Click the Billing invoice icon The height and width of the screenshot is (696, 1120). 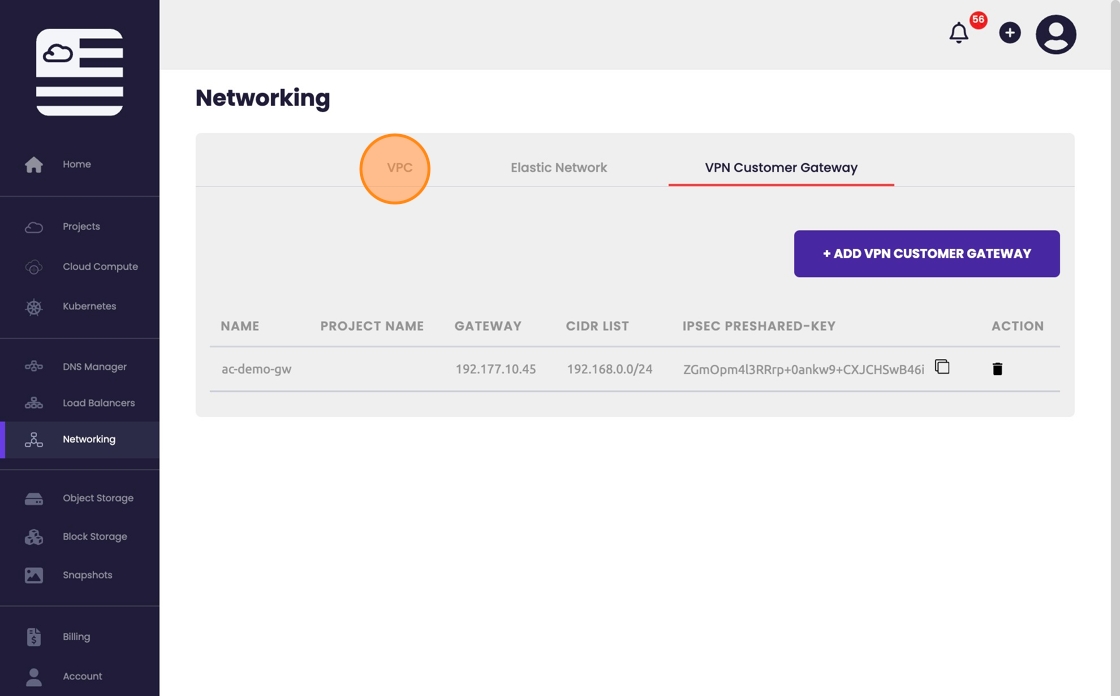pyautogui.click(x=34, y=637)
